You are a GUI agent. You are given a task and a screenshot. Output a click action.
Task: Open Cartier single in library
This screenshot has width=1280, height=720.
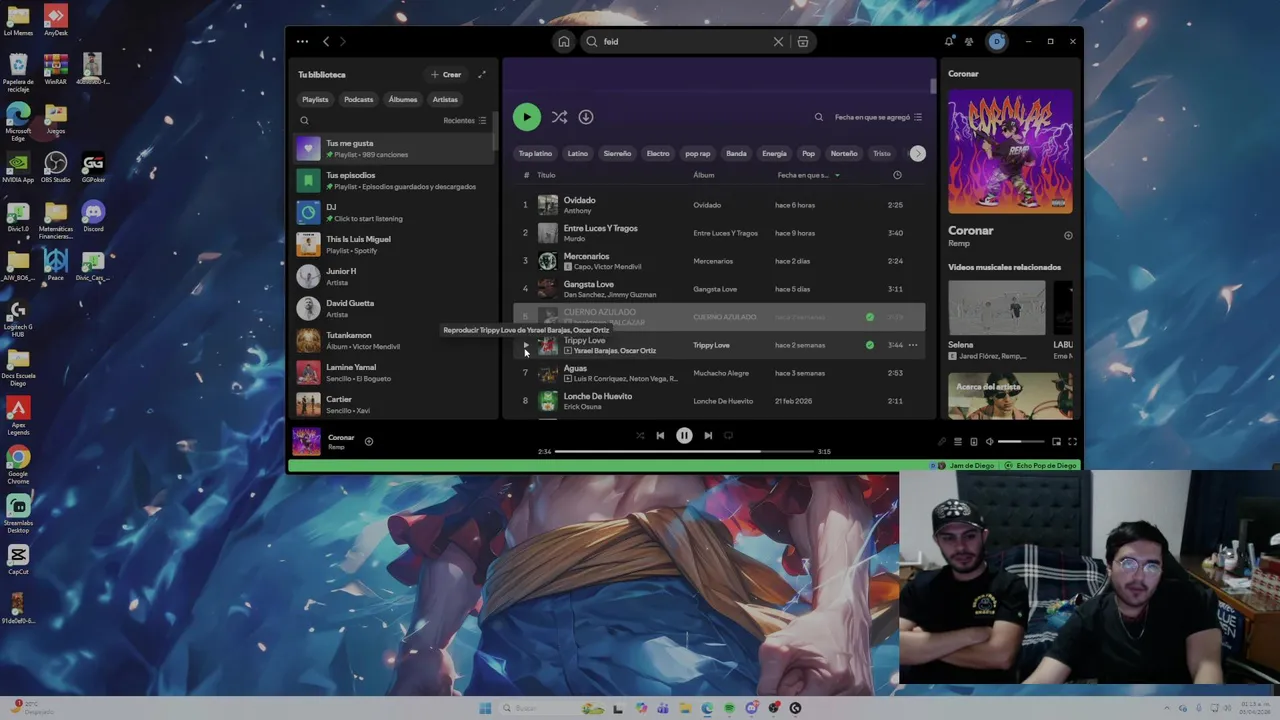pyautogui.click(x=394, y=404)
